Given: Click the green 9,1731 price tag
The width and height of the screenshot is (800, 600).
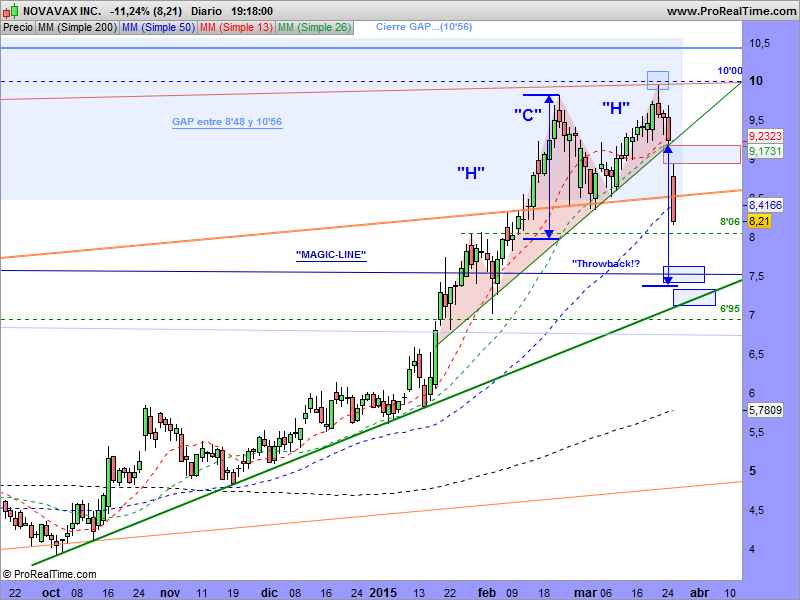Looking at the screenshot, I should (765, 151).
